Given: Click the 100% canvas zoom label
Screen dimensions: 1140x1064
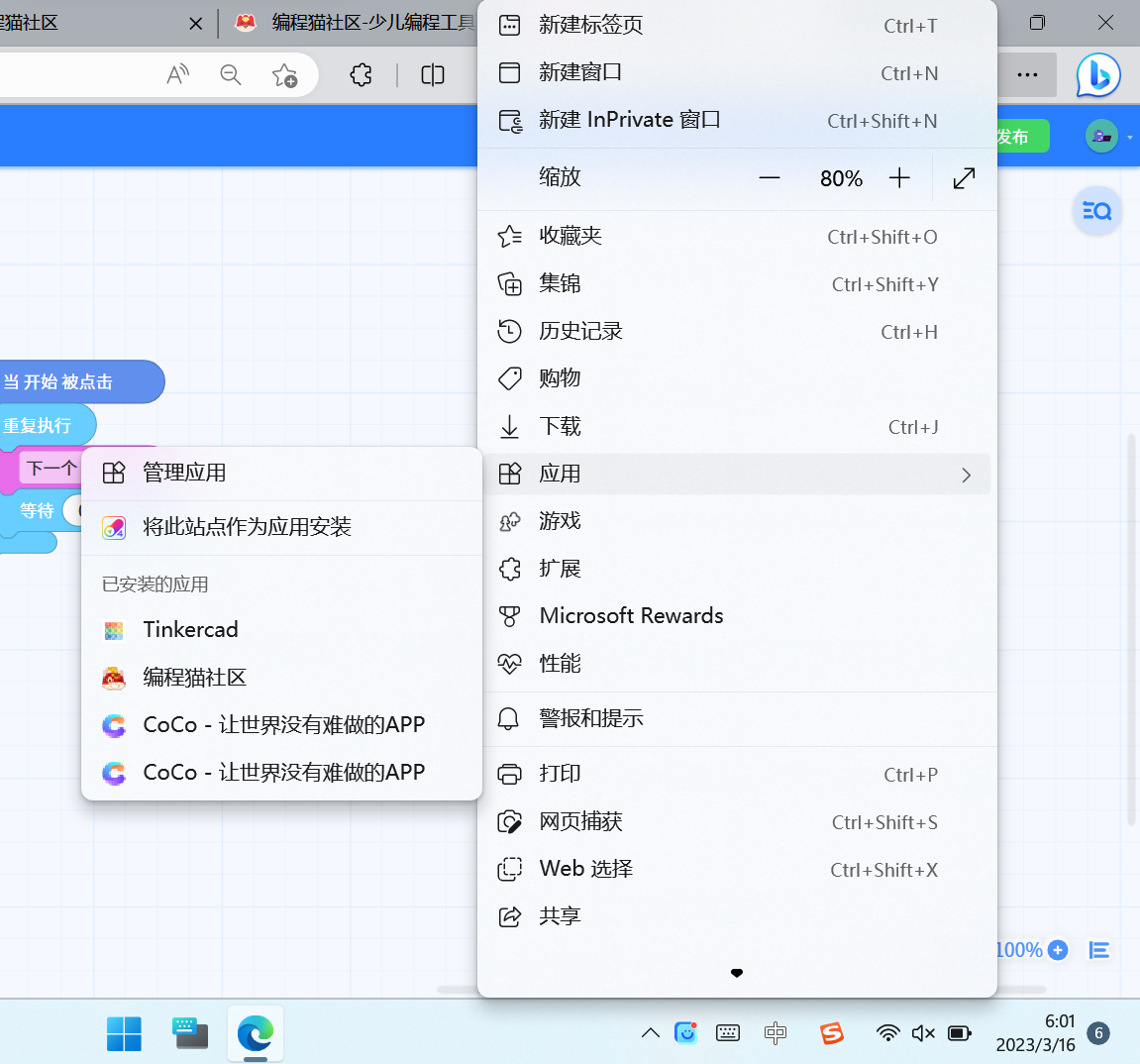Looking at the screenshot, I should (x=1019, y=950).
